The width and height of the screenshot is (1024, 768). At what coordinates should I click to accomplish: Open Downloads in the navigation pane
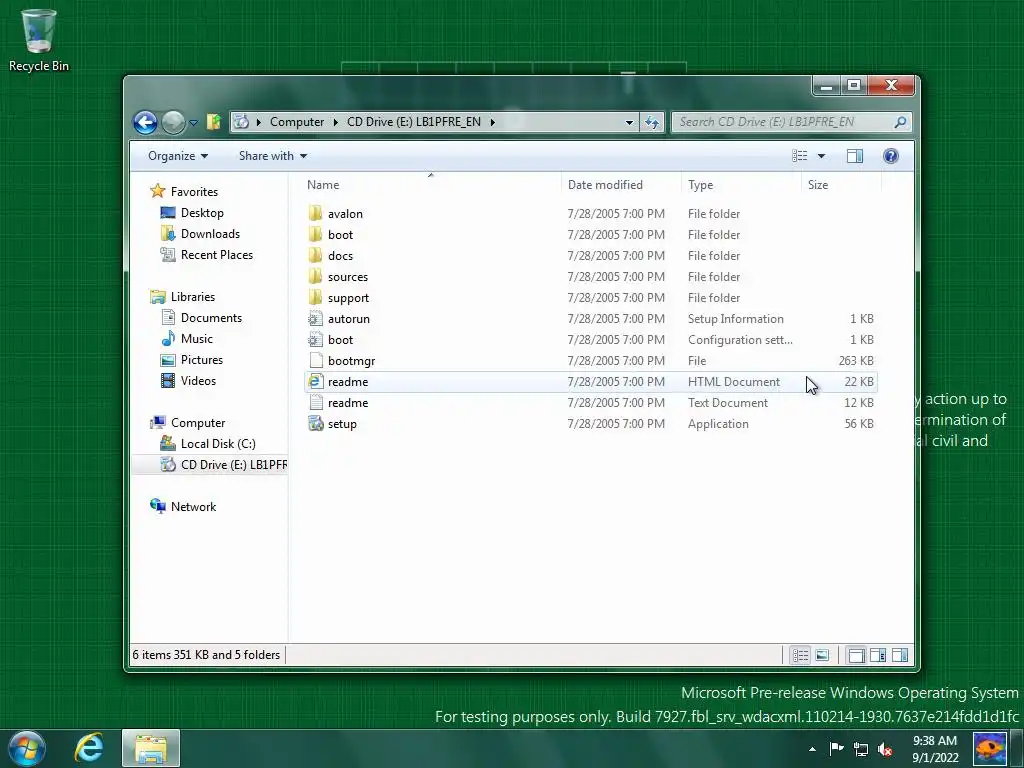210,234
